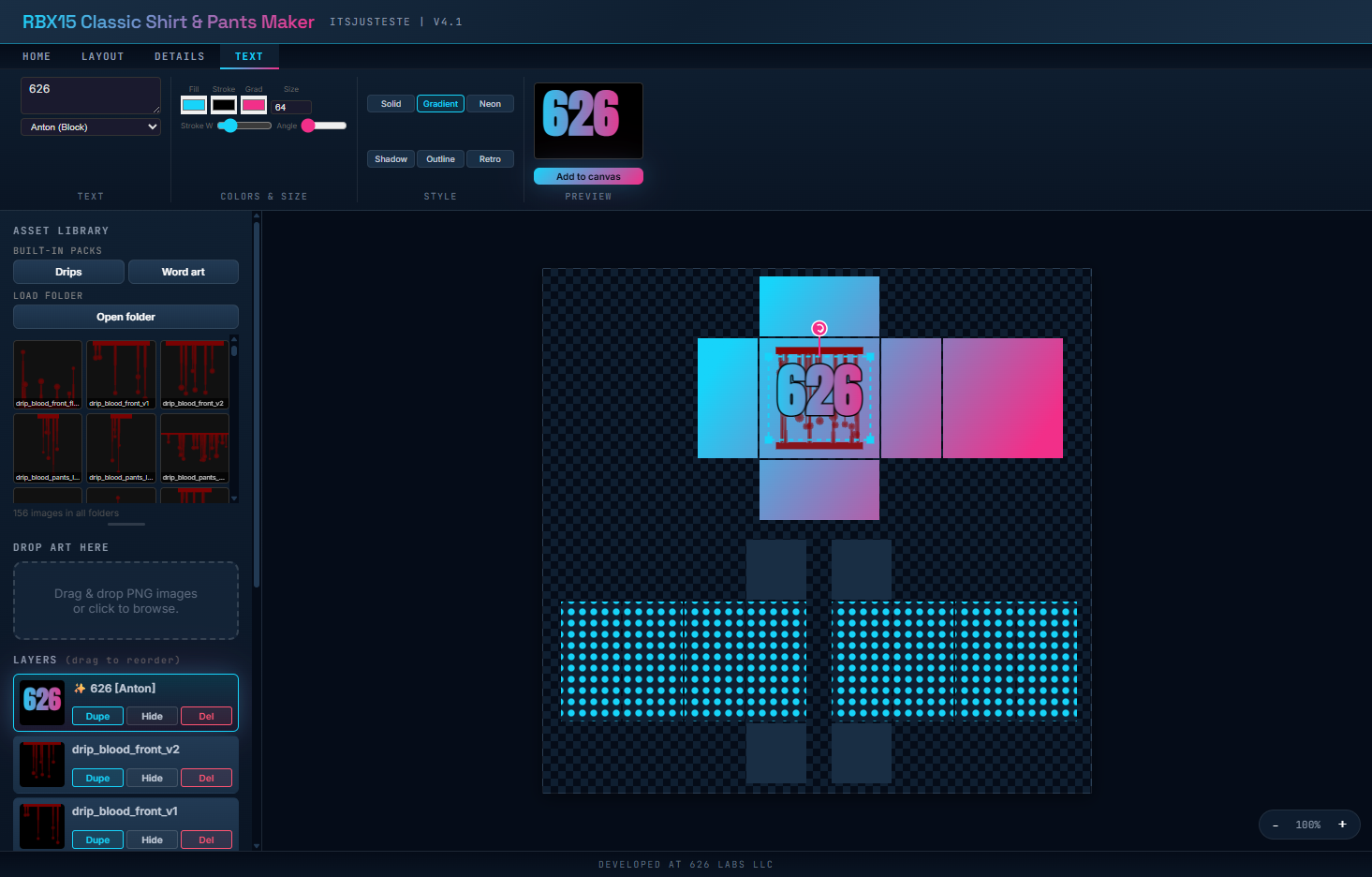
Task: Click the Size field showing 64
Action: tap(291, 107)
